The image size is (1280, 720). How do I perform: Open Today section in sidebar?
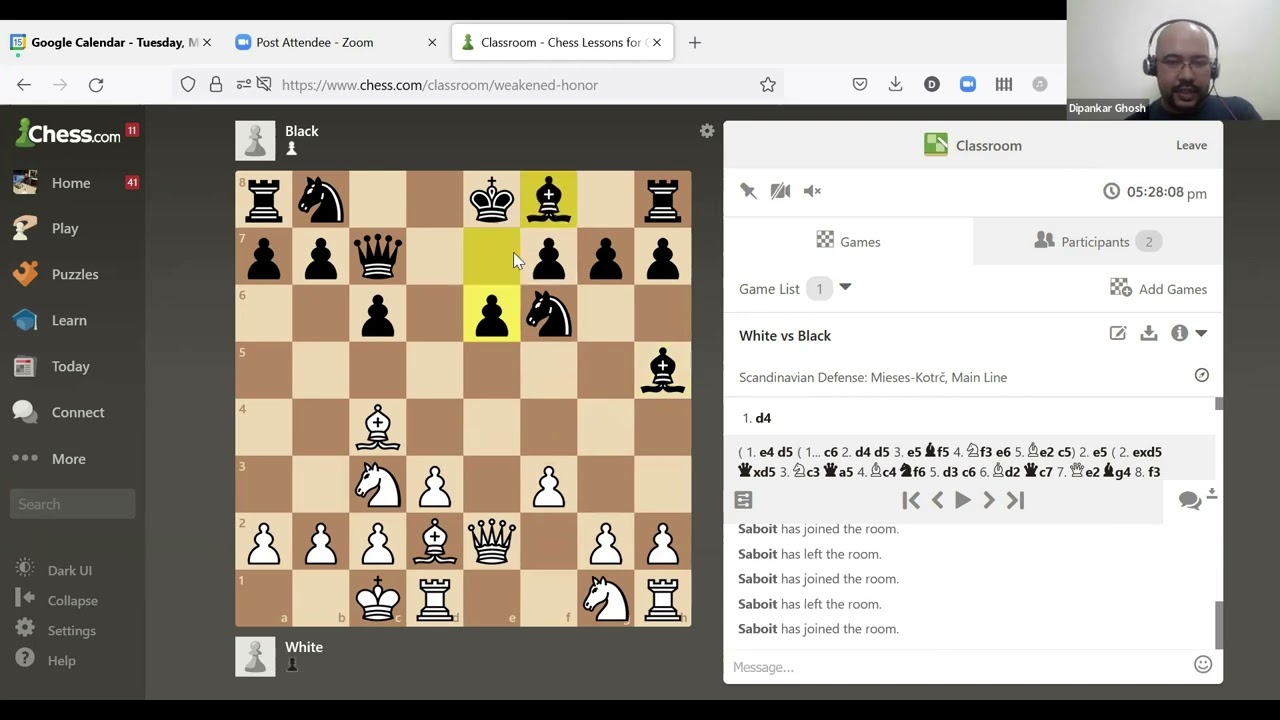click(x=70, y=366)
